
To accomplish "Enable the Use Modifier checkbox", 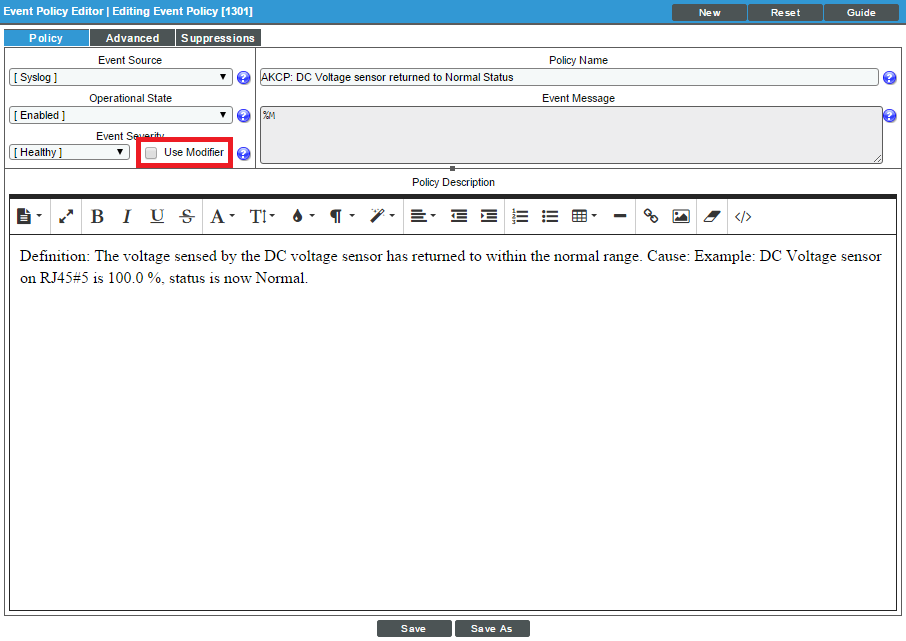I will click(x=150, y=152).
